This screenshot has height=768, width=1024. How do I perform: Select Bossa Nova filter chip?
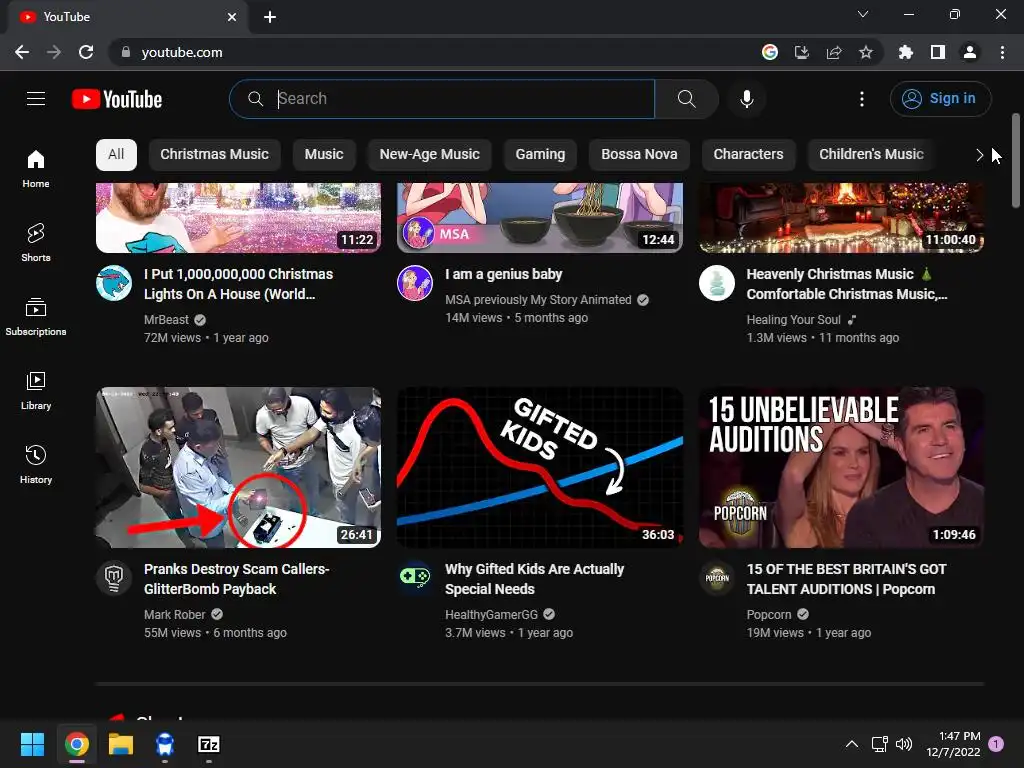pyautogui.click(x=639, y=155)
